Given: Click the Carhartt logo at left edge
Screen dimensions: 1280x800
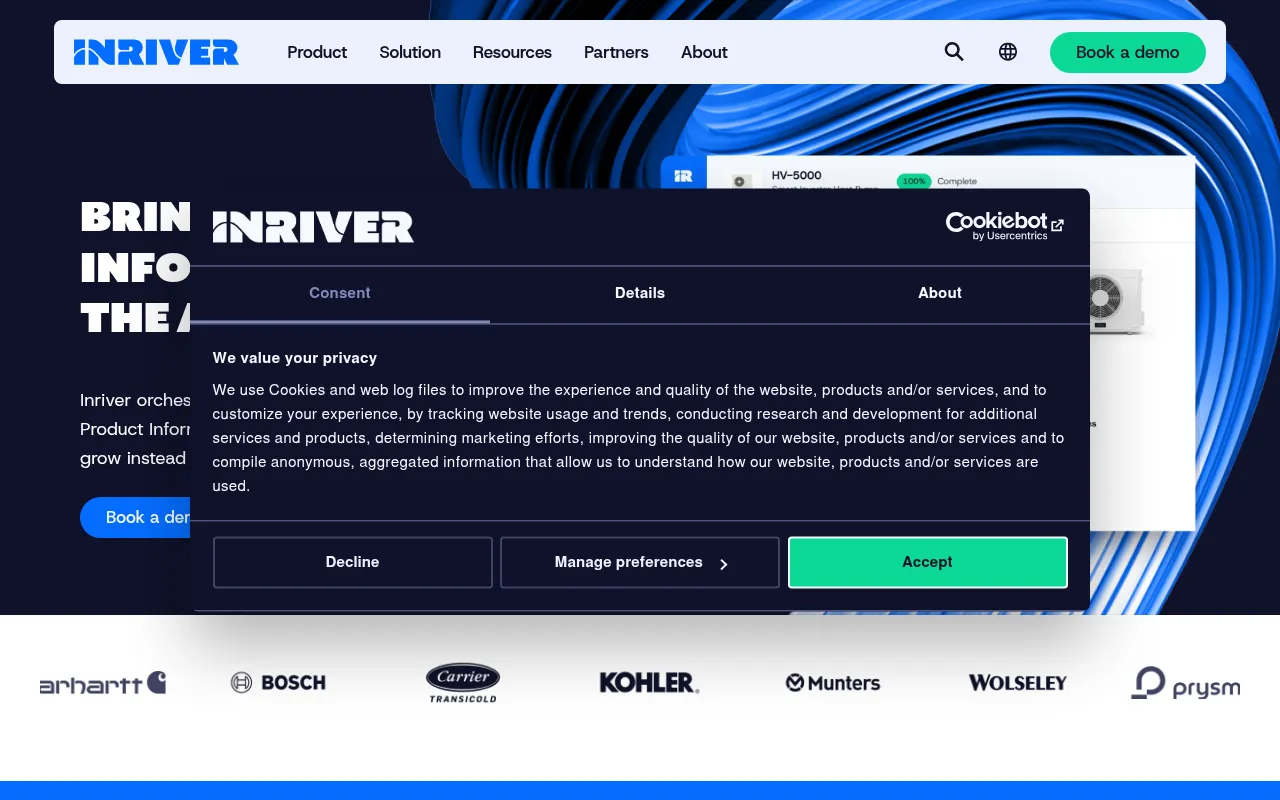Looking at the screenshot, I should click(x=103, y=683).
